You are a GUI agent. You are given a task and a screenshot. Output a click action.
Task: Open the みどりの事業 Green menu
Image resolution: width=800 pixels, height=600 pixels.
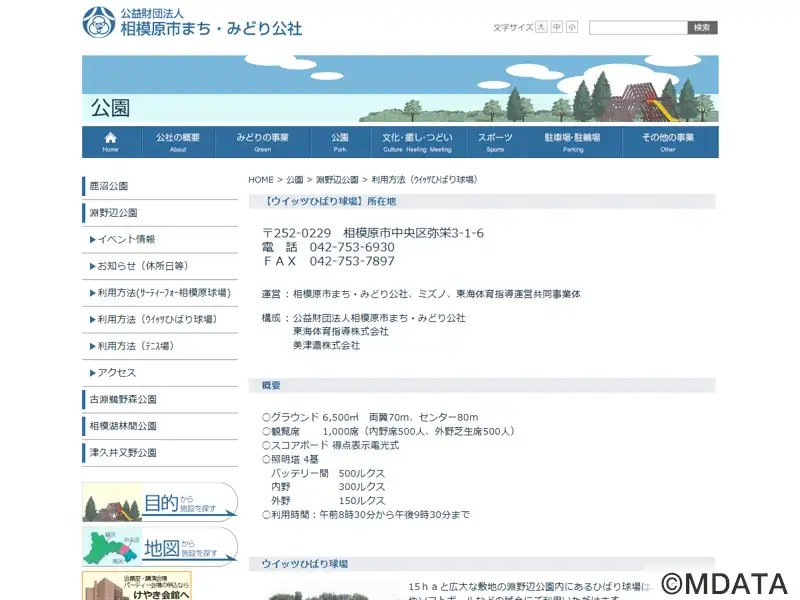[x=262, y=142]
